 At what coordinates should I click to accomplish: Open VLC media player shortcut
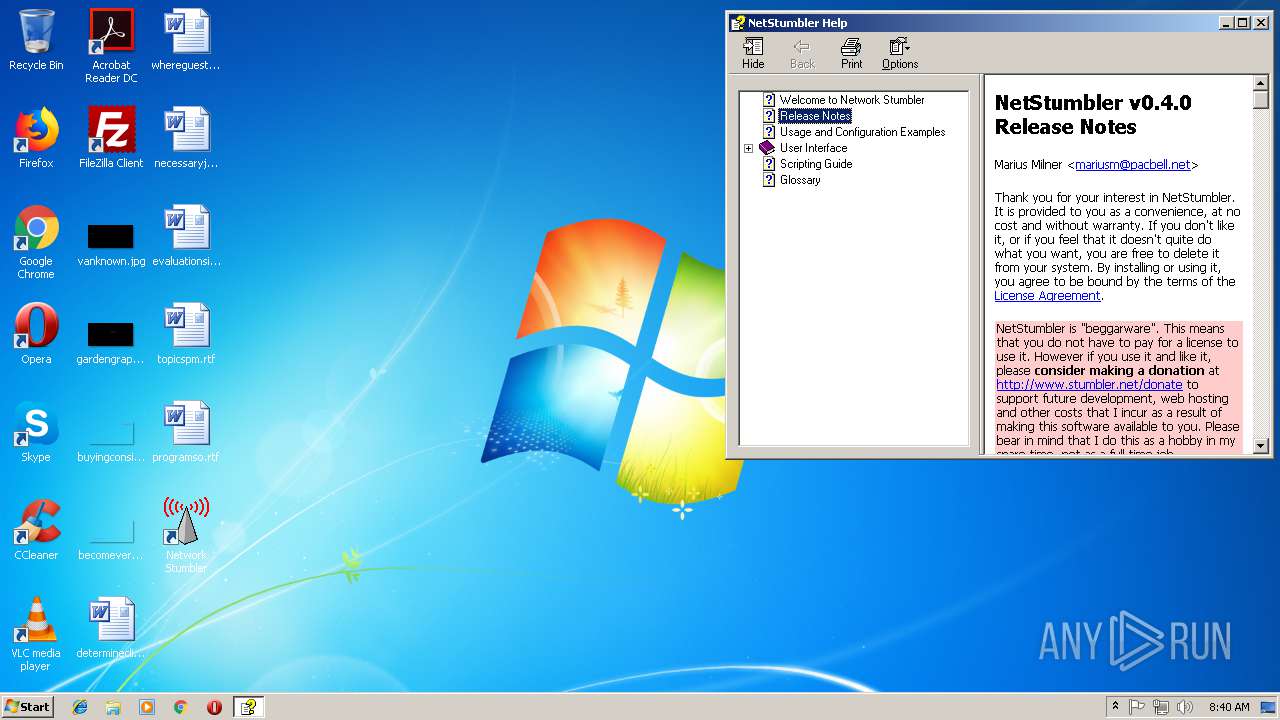click(x=36, y=634)
